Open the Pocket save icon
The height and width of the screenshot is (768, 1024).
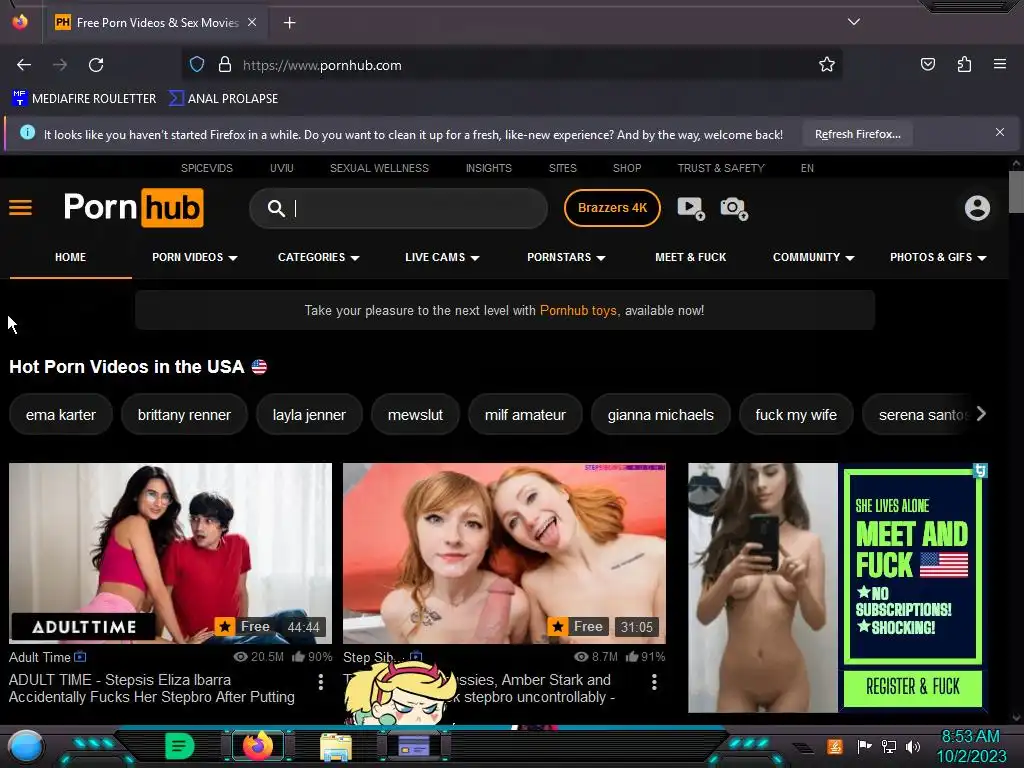point(928,64)
